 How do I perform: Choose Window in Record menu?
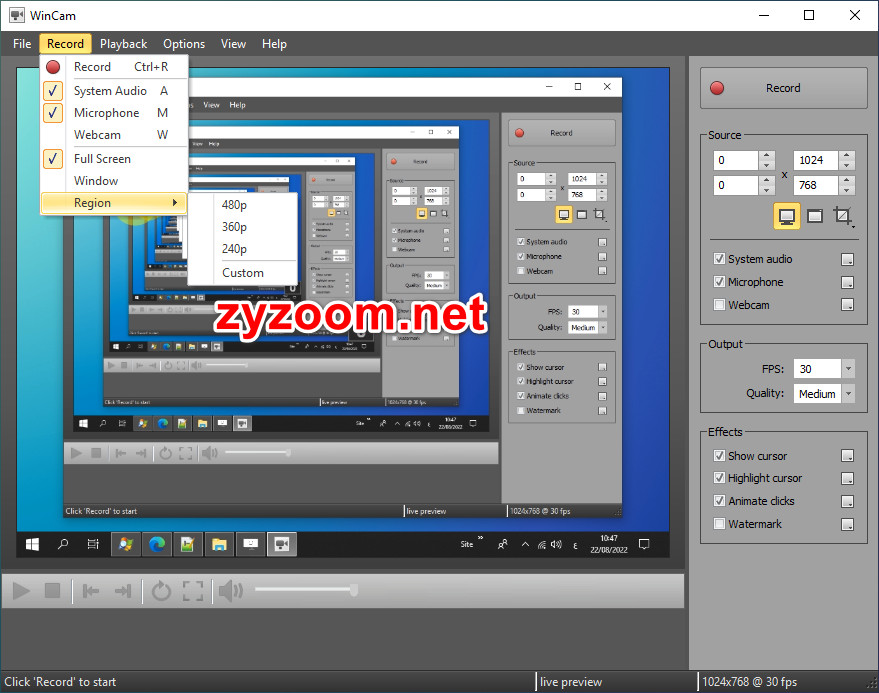pos(114,181)
